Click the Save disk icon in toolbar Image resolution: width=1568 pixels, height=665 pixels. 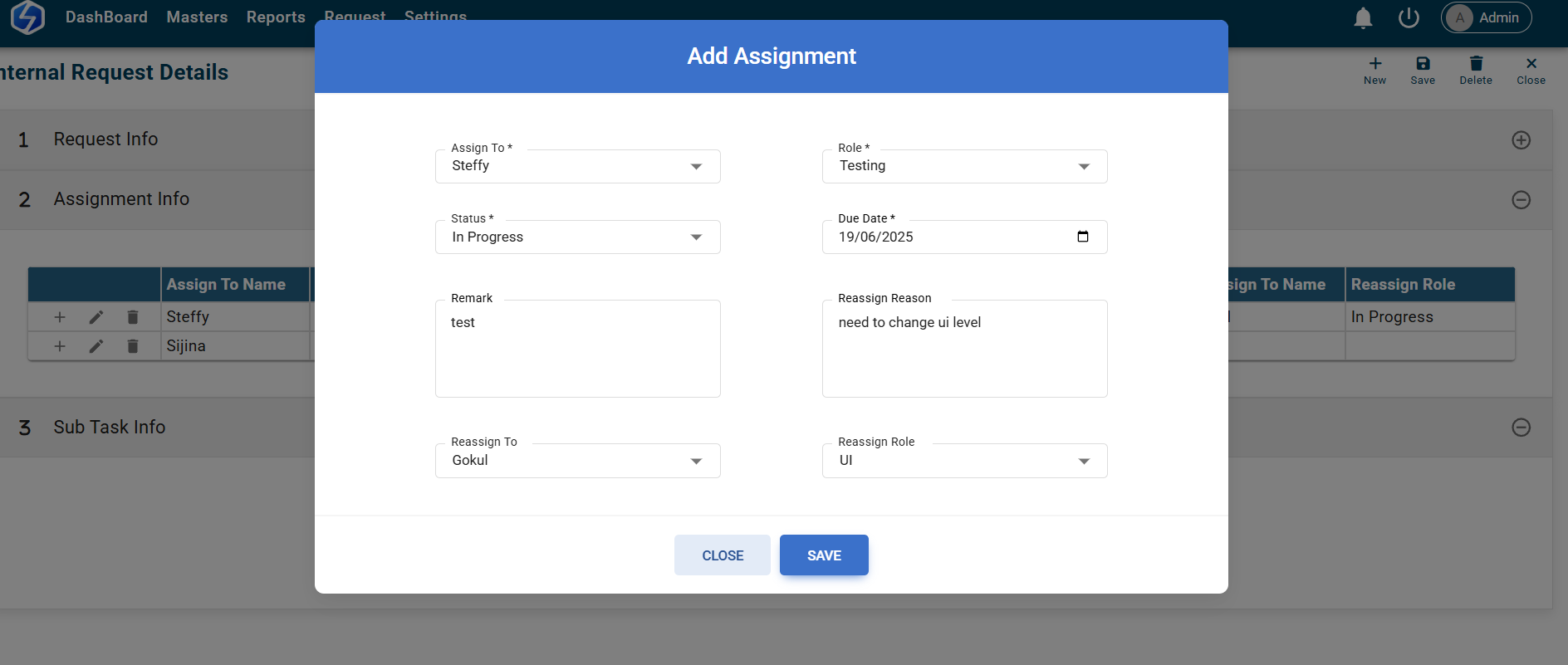coord(1423,64)
